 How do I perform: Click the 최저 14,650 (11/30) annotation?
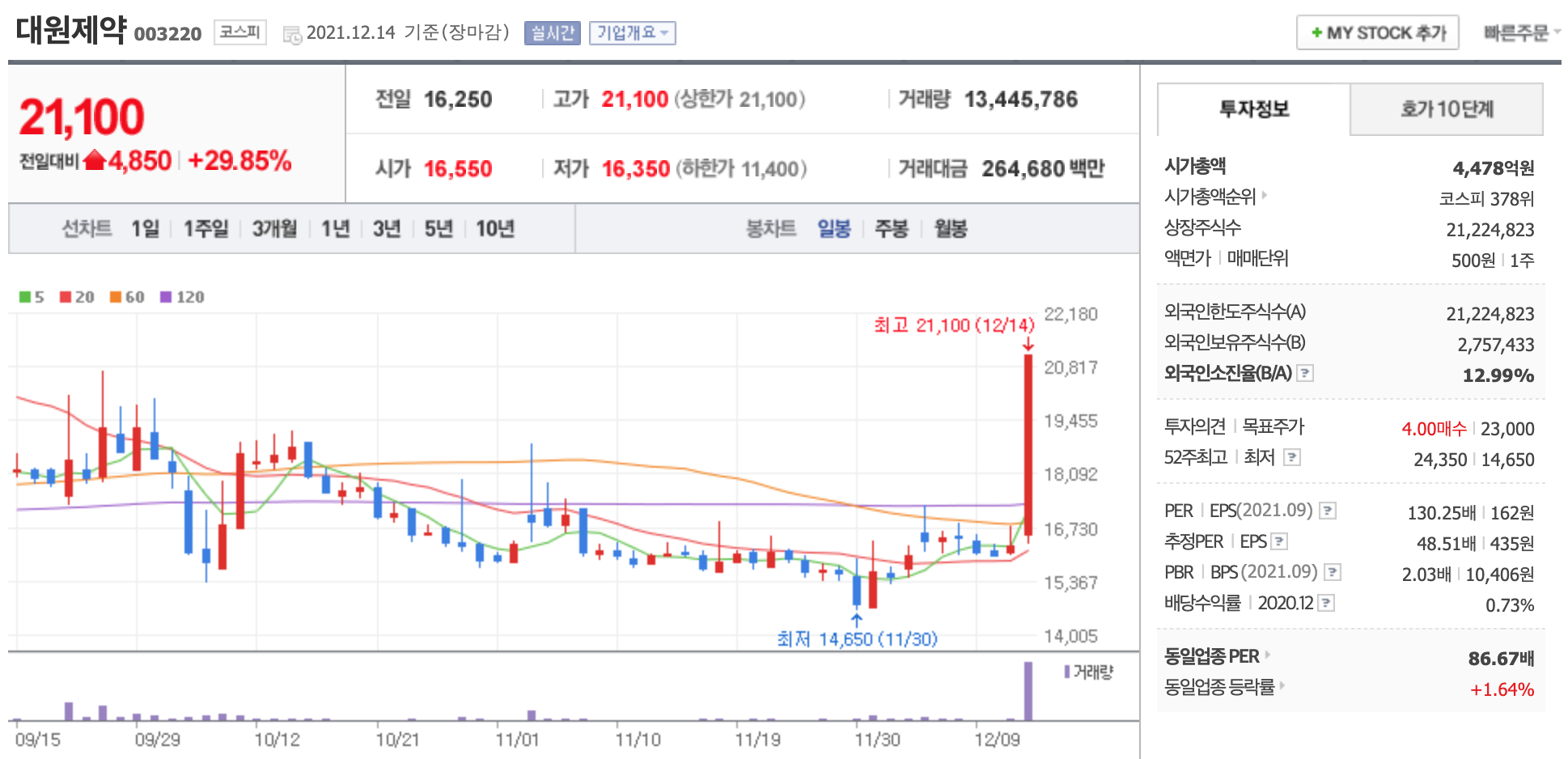[857, 639]
